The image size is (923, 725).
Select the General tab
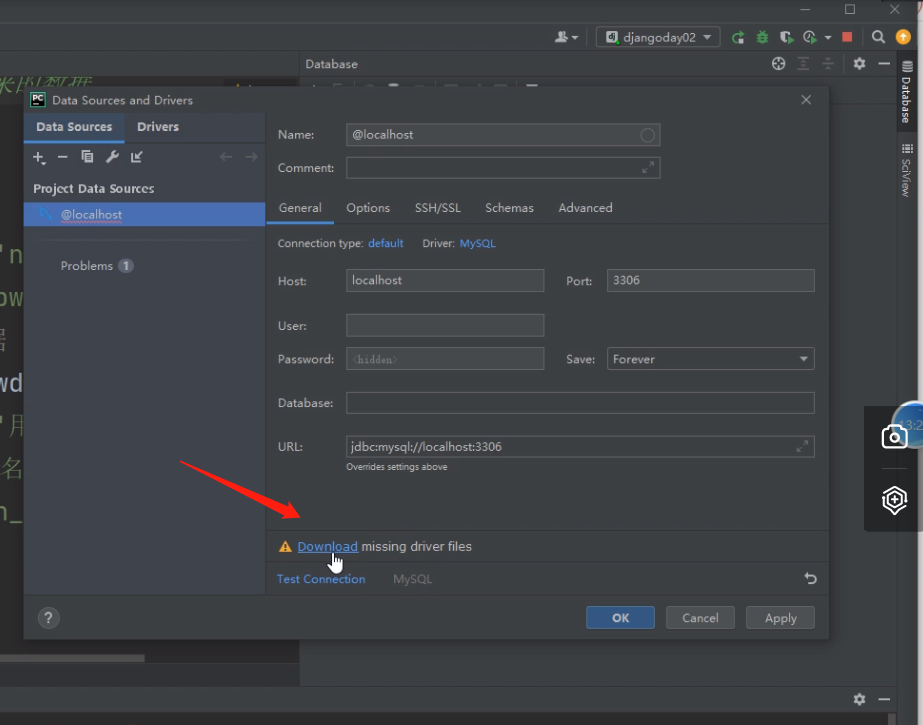(300, 208)
